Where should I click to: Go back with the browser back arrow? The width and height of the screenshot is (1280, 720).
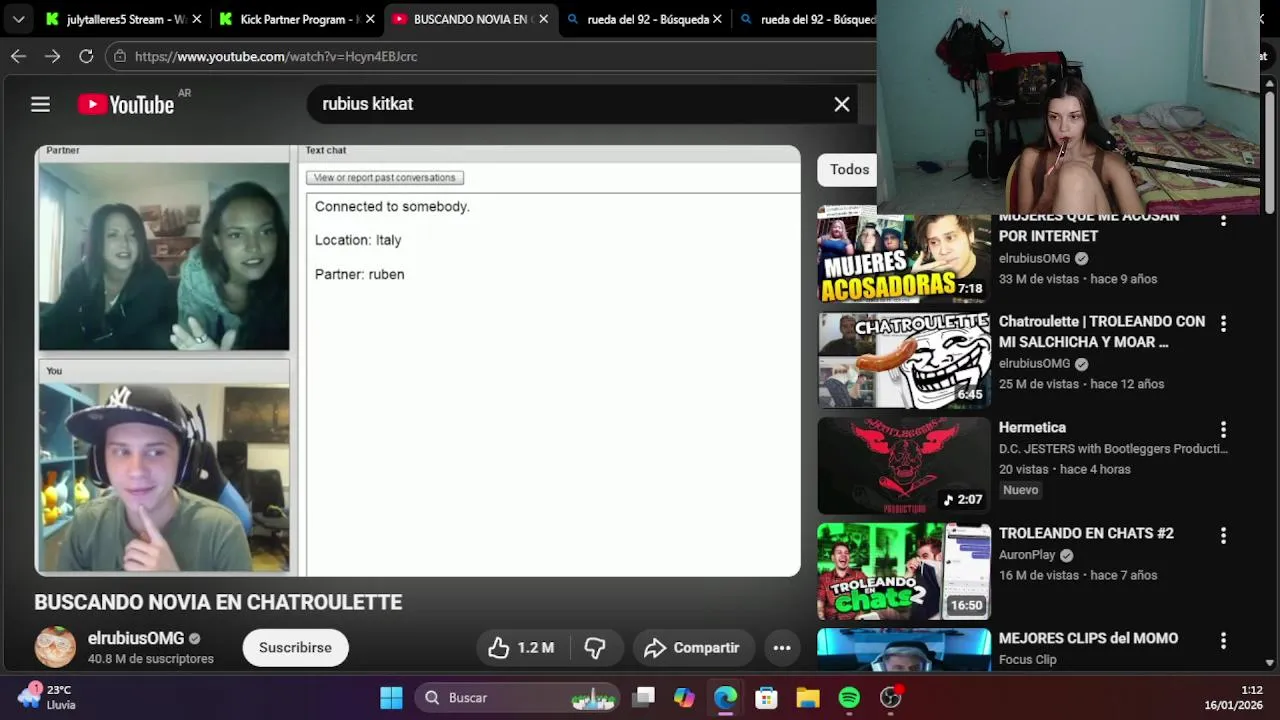[x=18, y=56]
